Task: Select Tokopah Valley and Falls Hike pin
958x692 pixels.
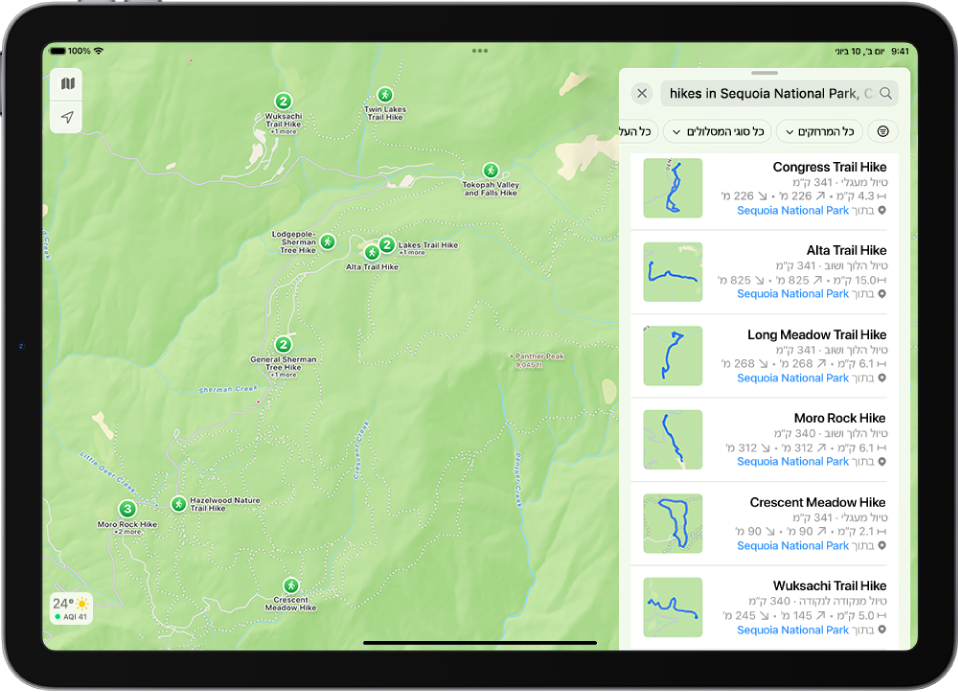Action: [490, 170]
